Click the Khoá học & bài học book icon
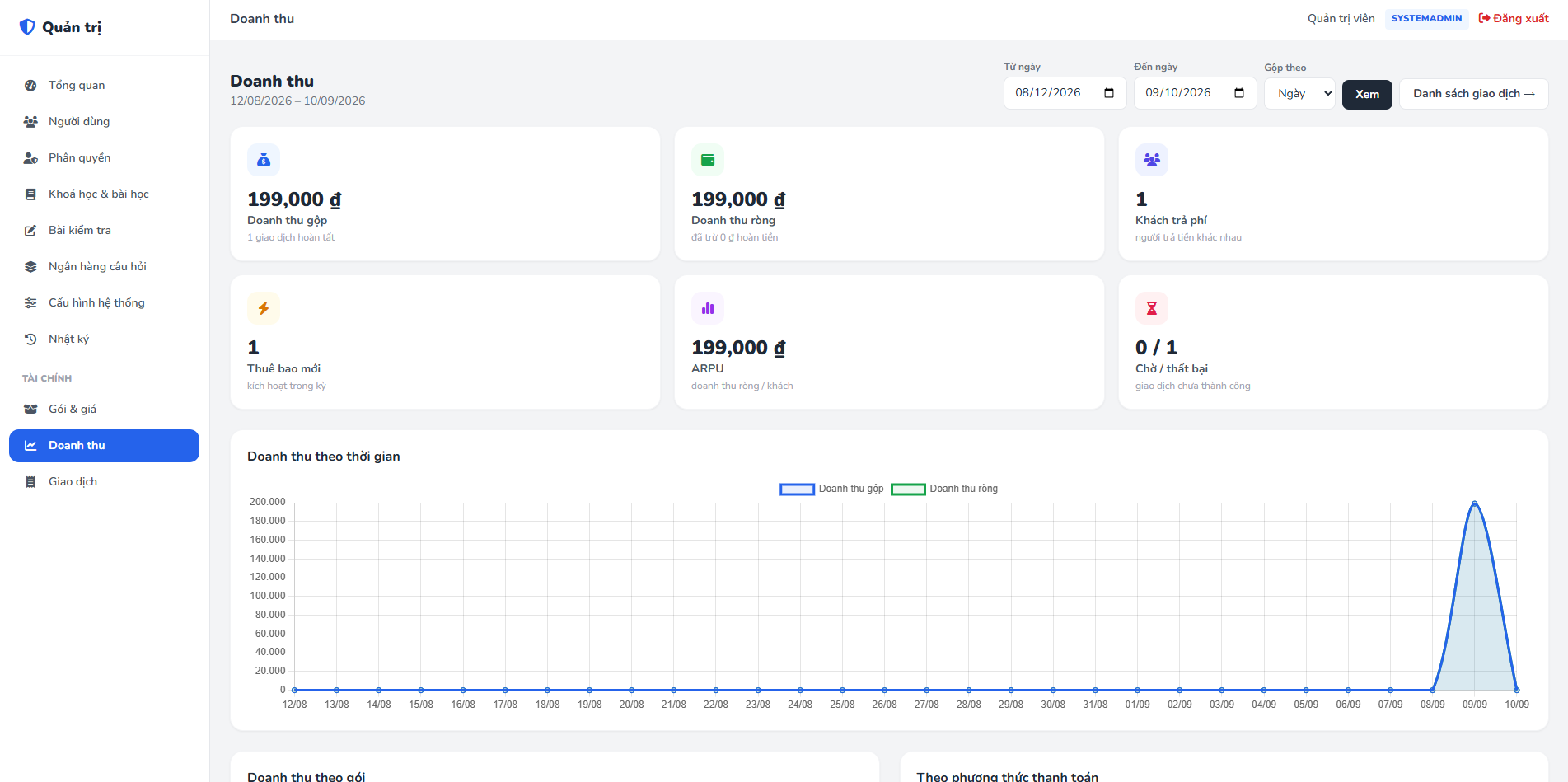The width and height of the screenshot is (1568, 782). point(30,194)
